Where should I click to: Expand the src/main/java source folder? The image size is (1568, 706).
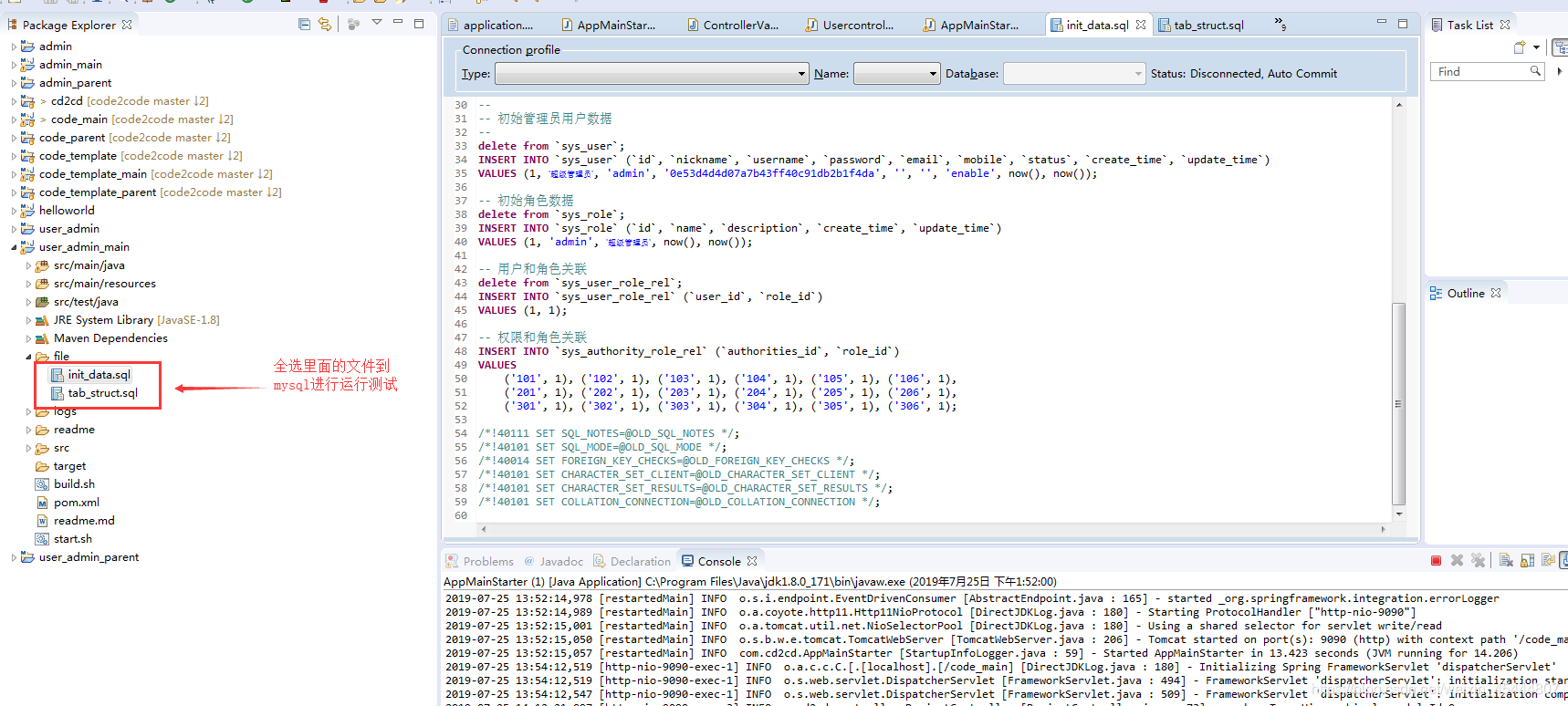pyautogui.click(x=28, y=265)
